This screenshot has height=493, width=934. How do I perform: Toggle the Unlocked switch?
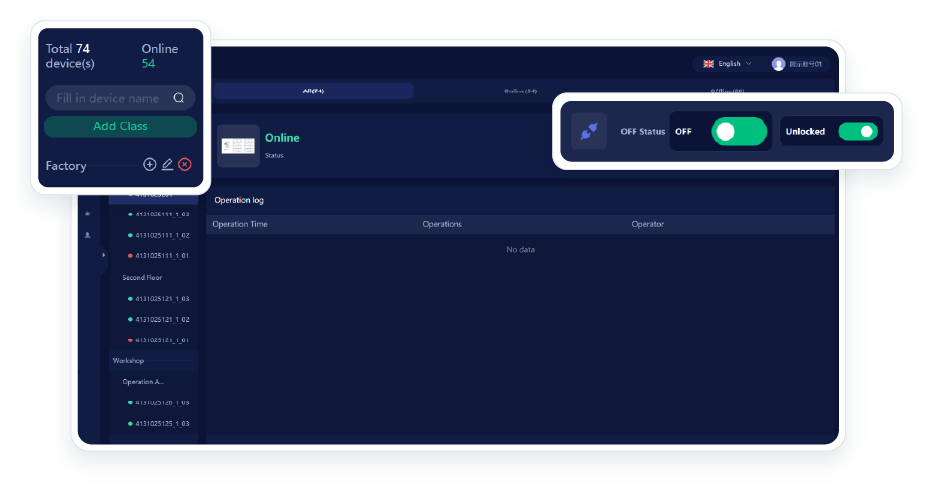click(857, 132)
